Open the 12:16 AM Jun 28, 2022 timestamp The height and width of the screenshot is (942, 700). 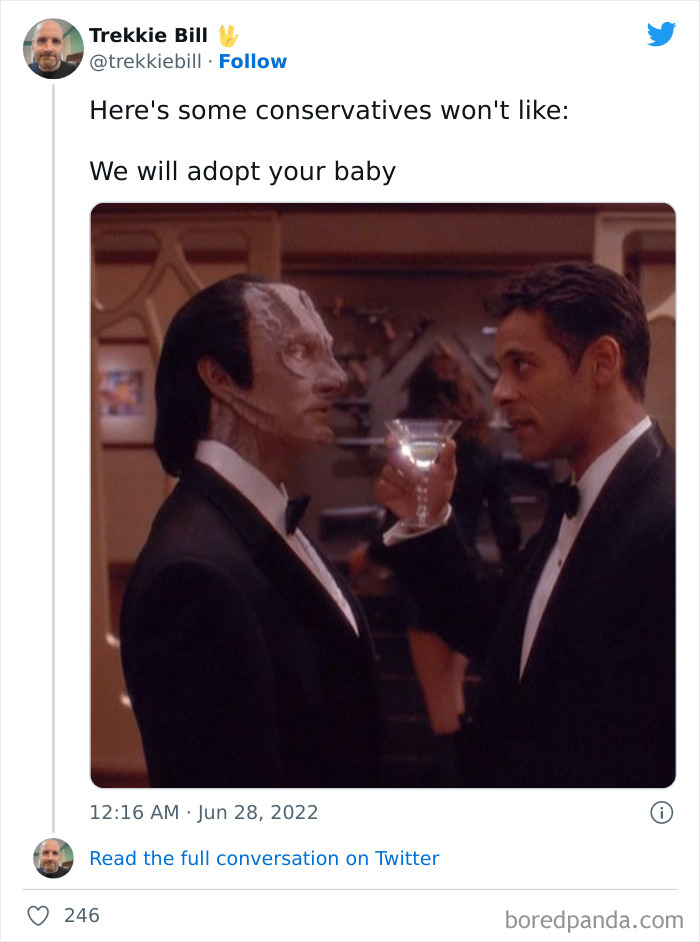[204, 812]
